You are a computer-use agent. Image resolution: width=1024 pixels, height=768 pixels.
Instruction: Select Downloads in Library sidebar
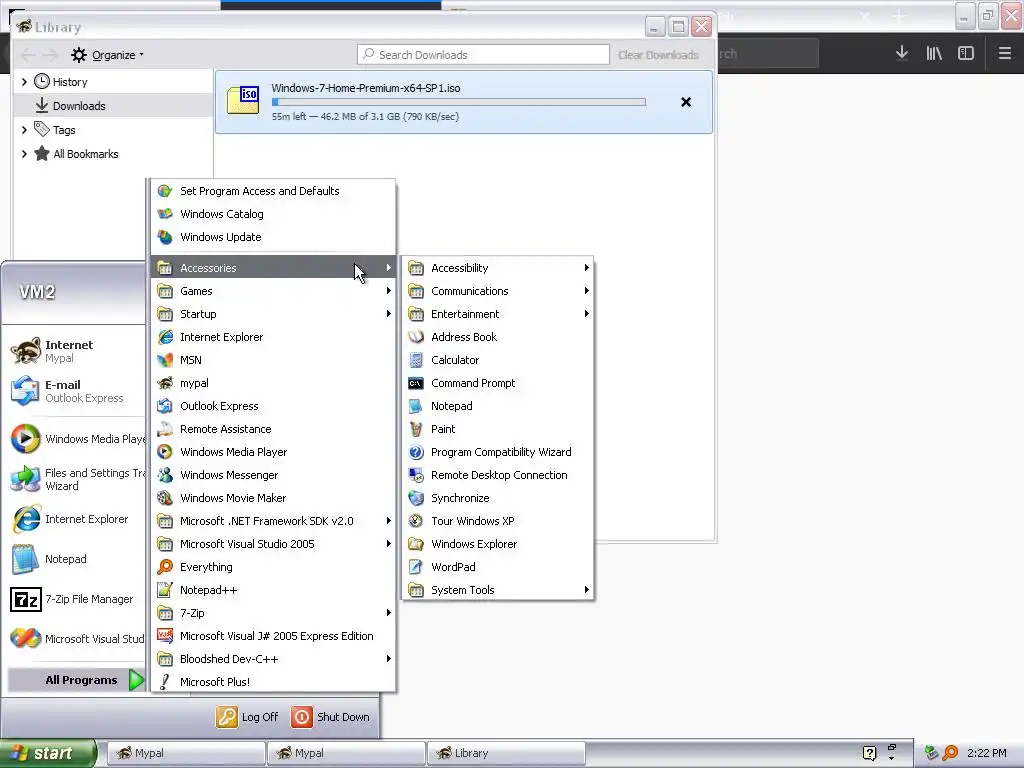(114, 106)
